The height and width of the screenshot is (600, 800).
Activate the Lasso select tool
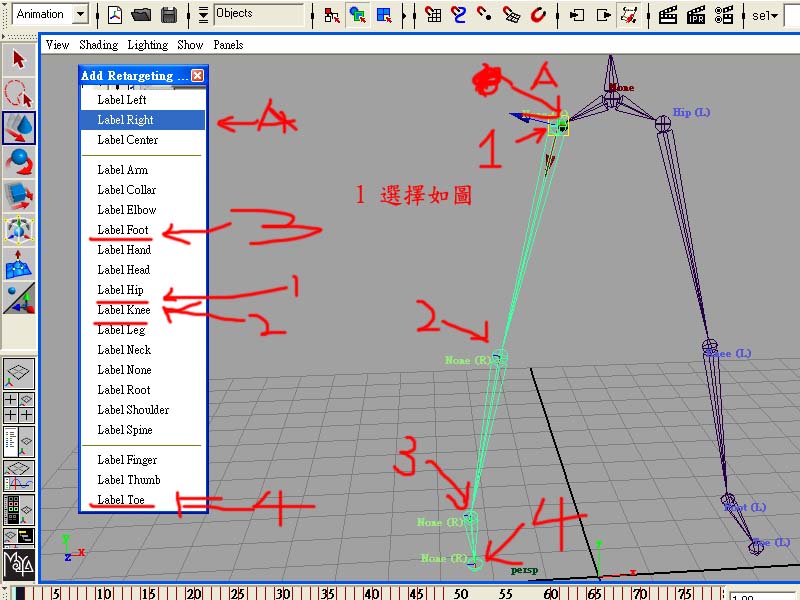[x=19, y=94]
